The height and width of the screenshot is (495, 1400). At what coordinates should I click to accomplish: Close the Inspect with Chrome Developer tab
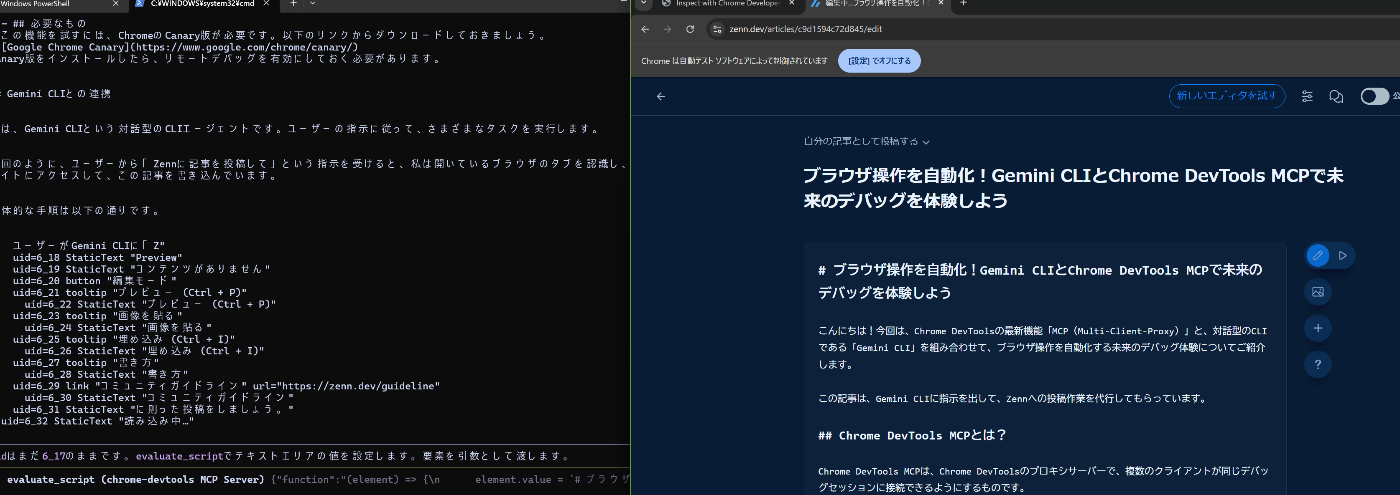[791, 4]
